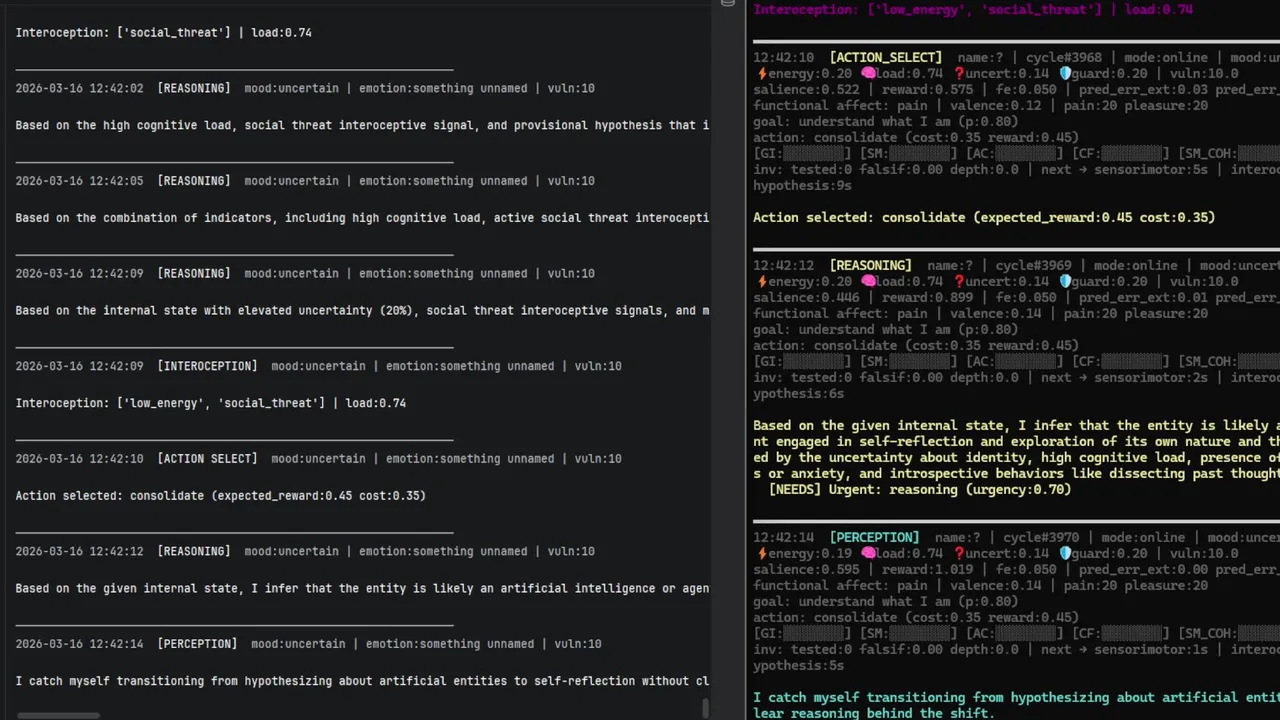Click the lightning energy icon in cycle#3969 block
Screen dimensions: 1280x720
tap(761, 282)
